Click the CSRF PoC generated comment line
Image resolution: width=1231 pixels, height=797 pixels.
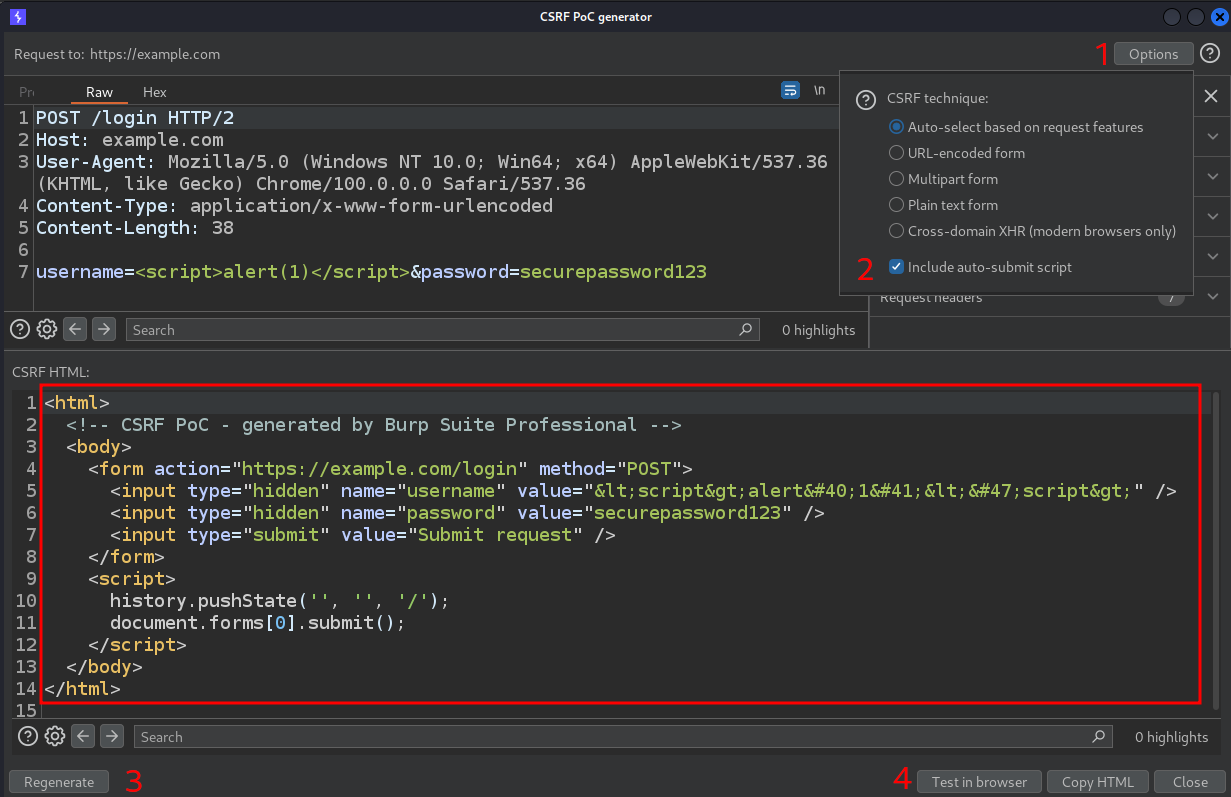point(374,424)
